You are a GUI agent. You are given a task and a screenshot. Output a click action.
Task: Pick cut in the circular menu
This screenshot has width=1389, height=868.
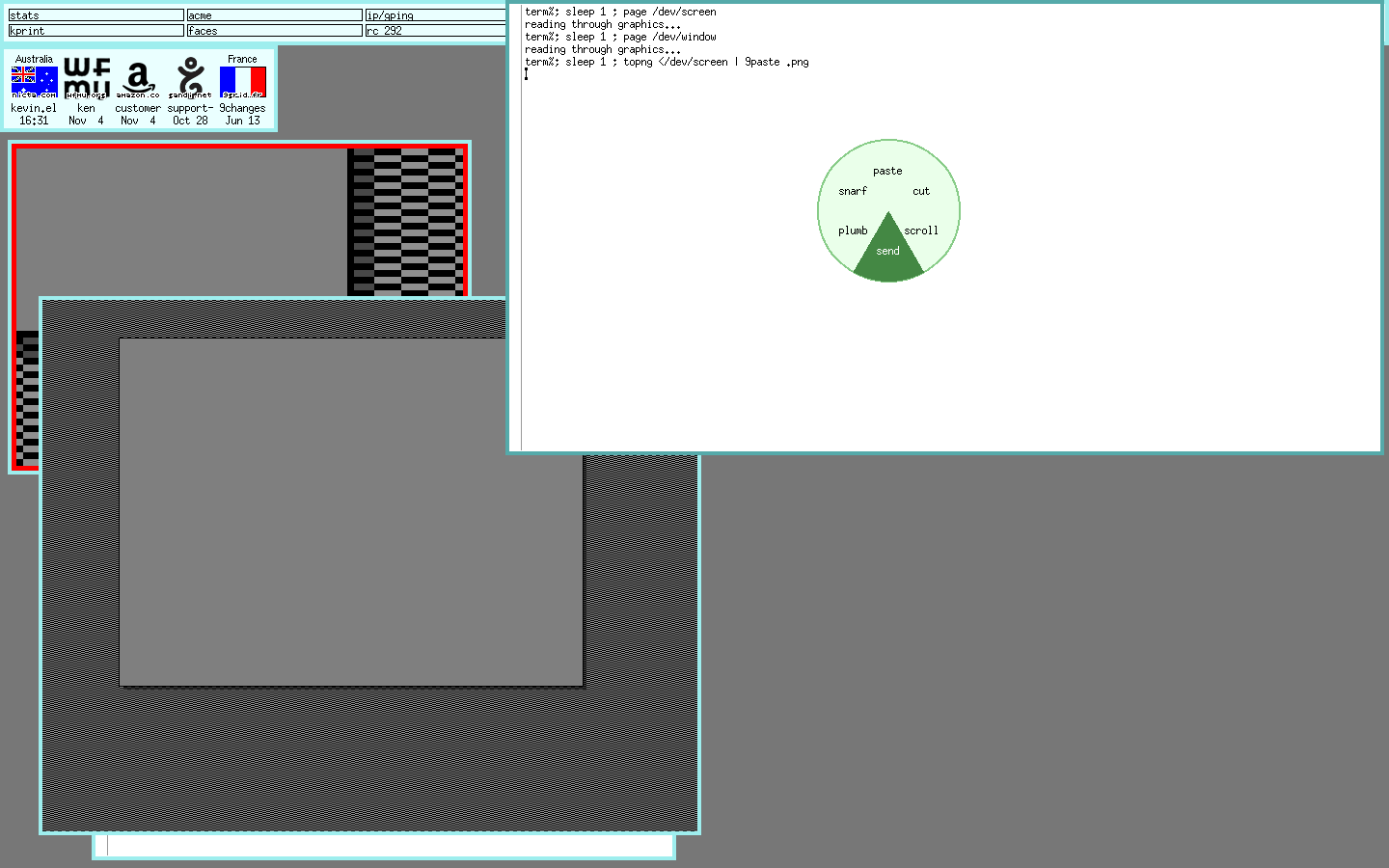(921, 191)
